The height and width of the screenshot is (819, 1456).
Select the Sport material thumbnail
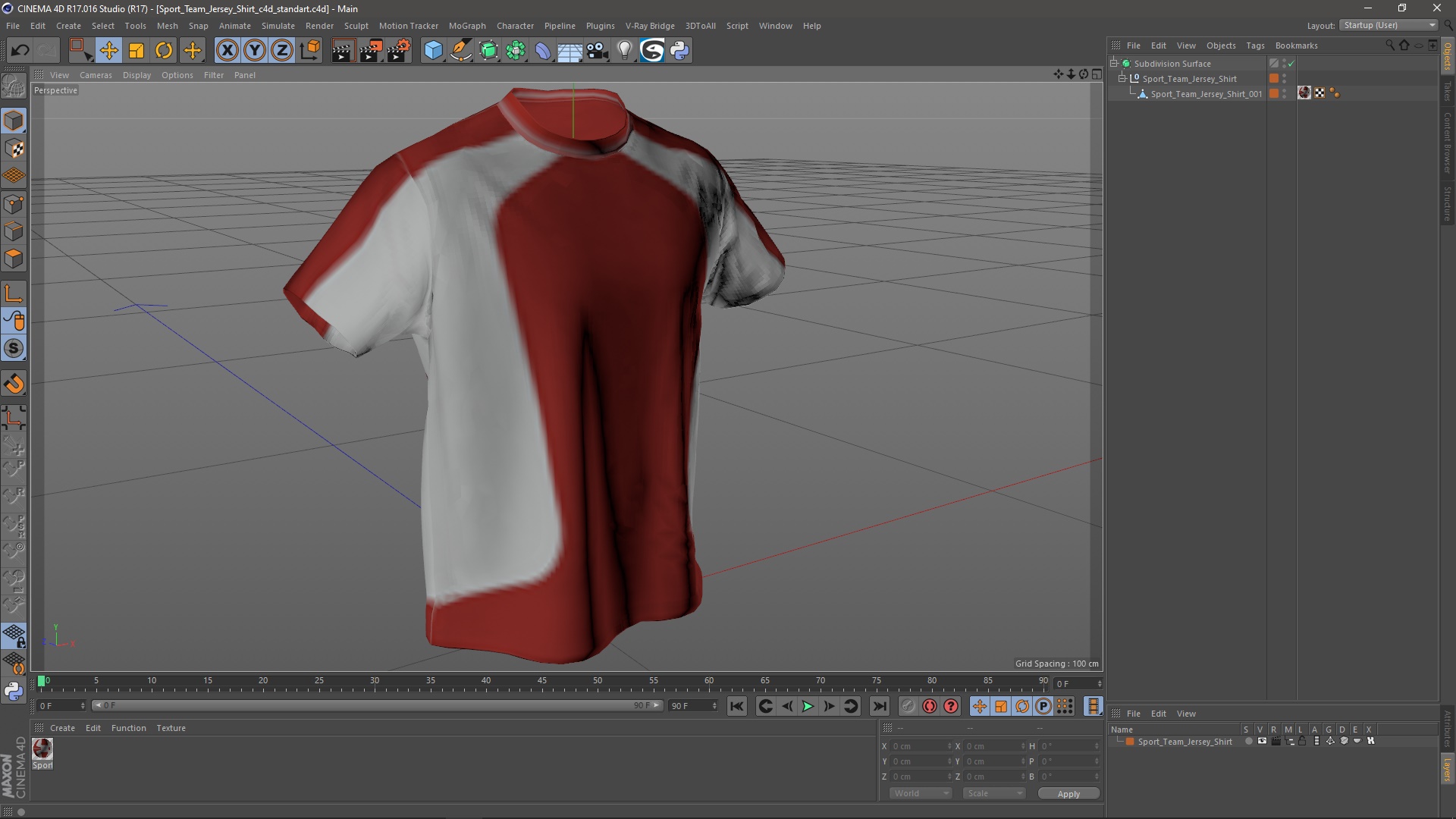[42, 749]
